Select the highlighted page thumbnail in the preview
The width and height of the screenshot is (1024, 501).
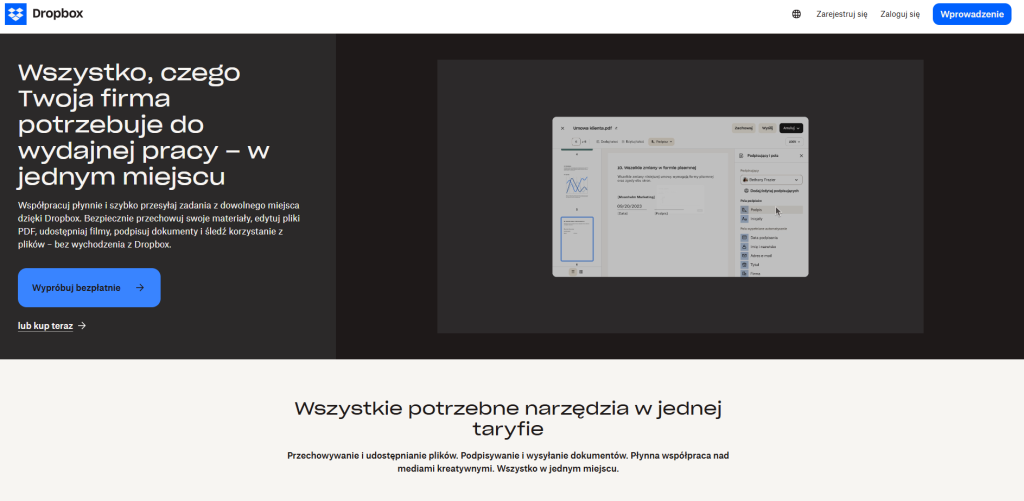(577, 239)
